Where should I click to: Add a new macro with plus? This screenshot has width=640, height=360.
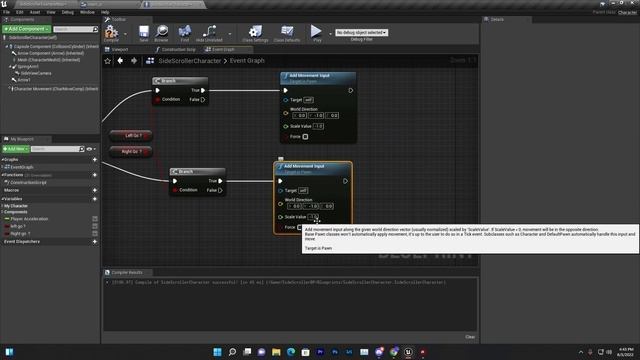point(95,190)
